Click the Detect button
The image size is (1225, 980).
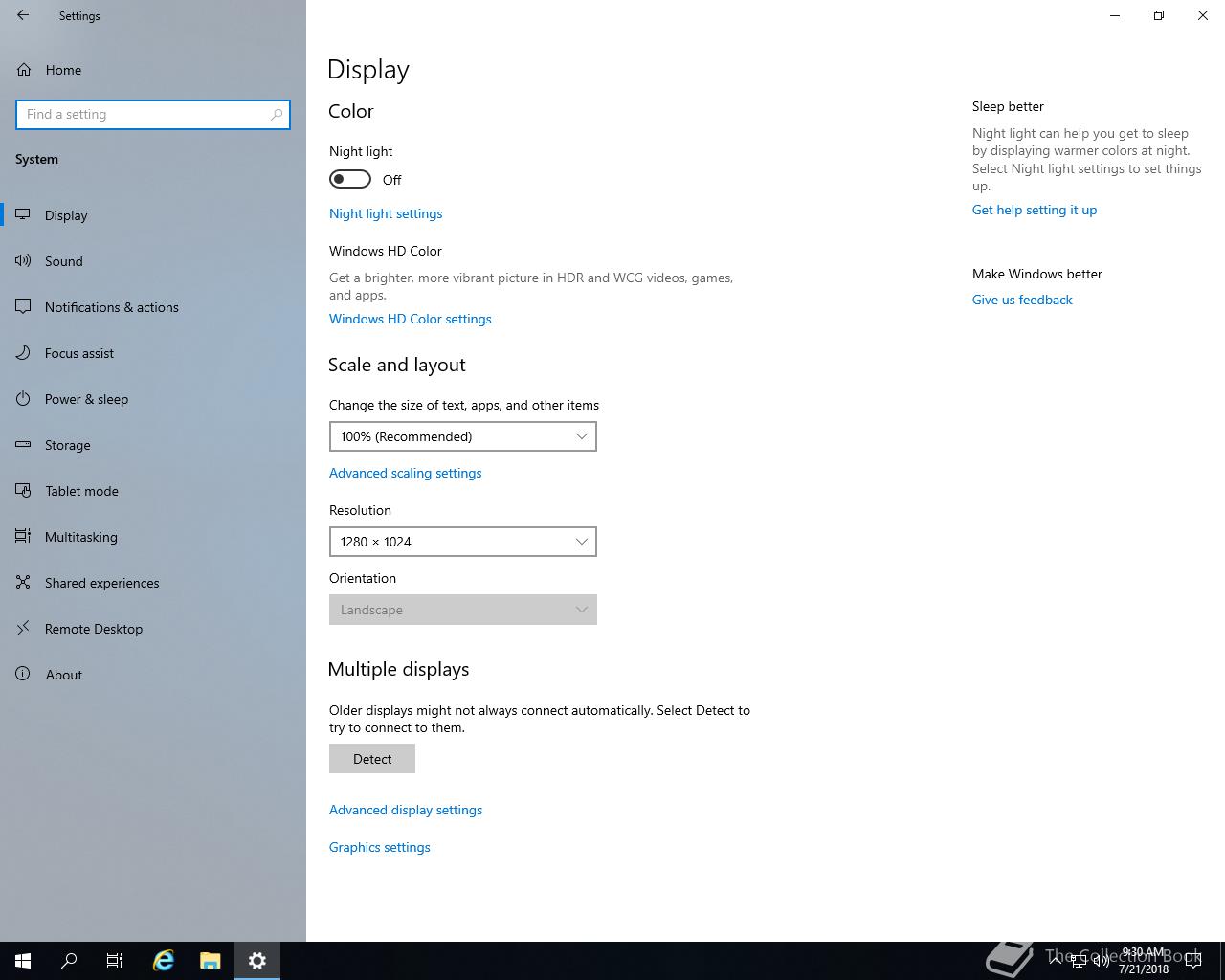pos(372,759)
